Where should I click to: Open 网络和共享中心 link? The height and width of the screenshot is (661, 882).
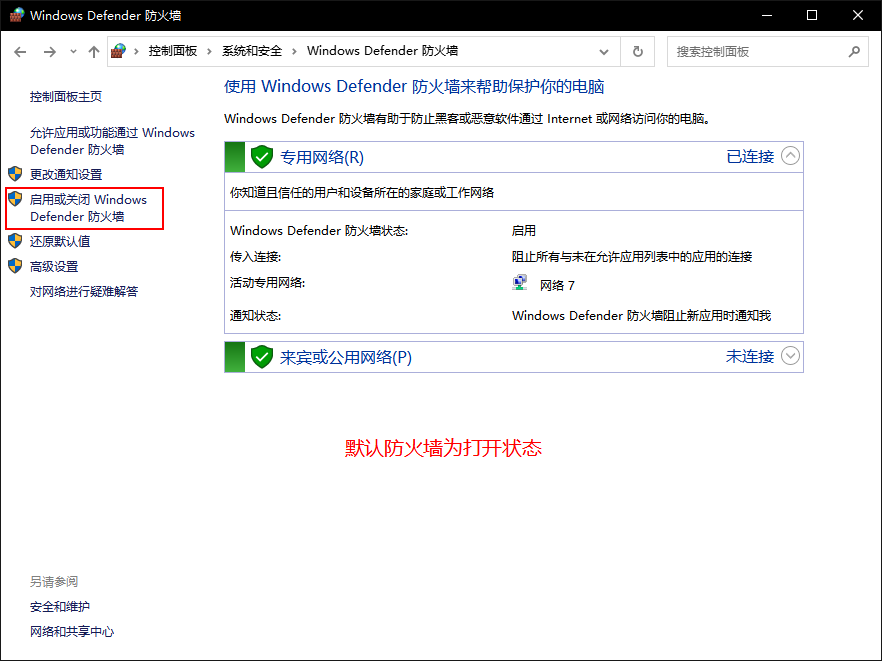point(72,632)
